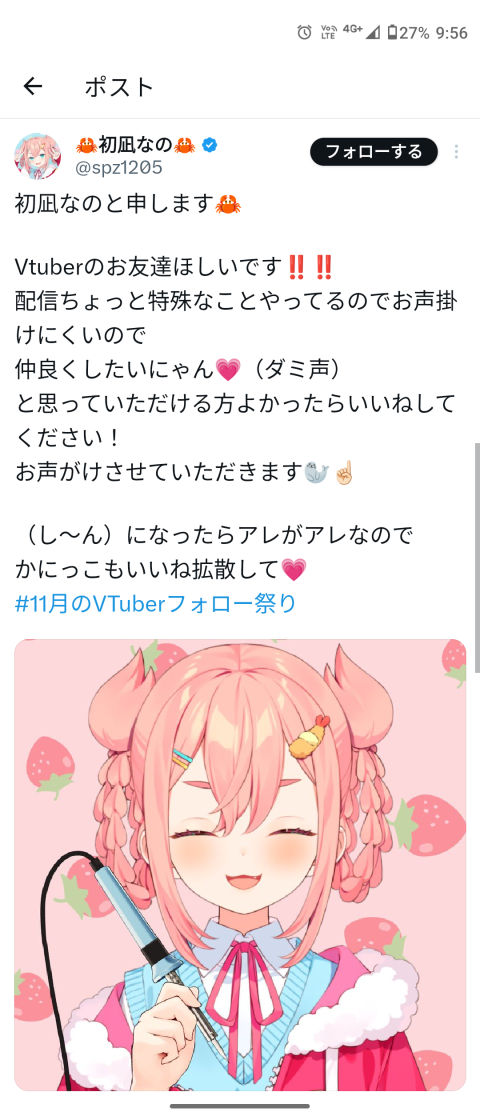Tap the battery status icon

tap(392, 32)
